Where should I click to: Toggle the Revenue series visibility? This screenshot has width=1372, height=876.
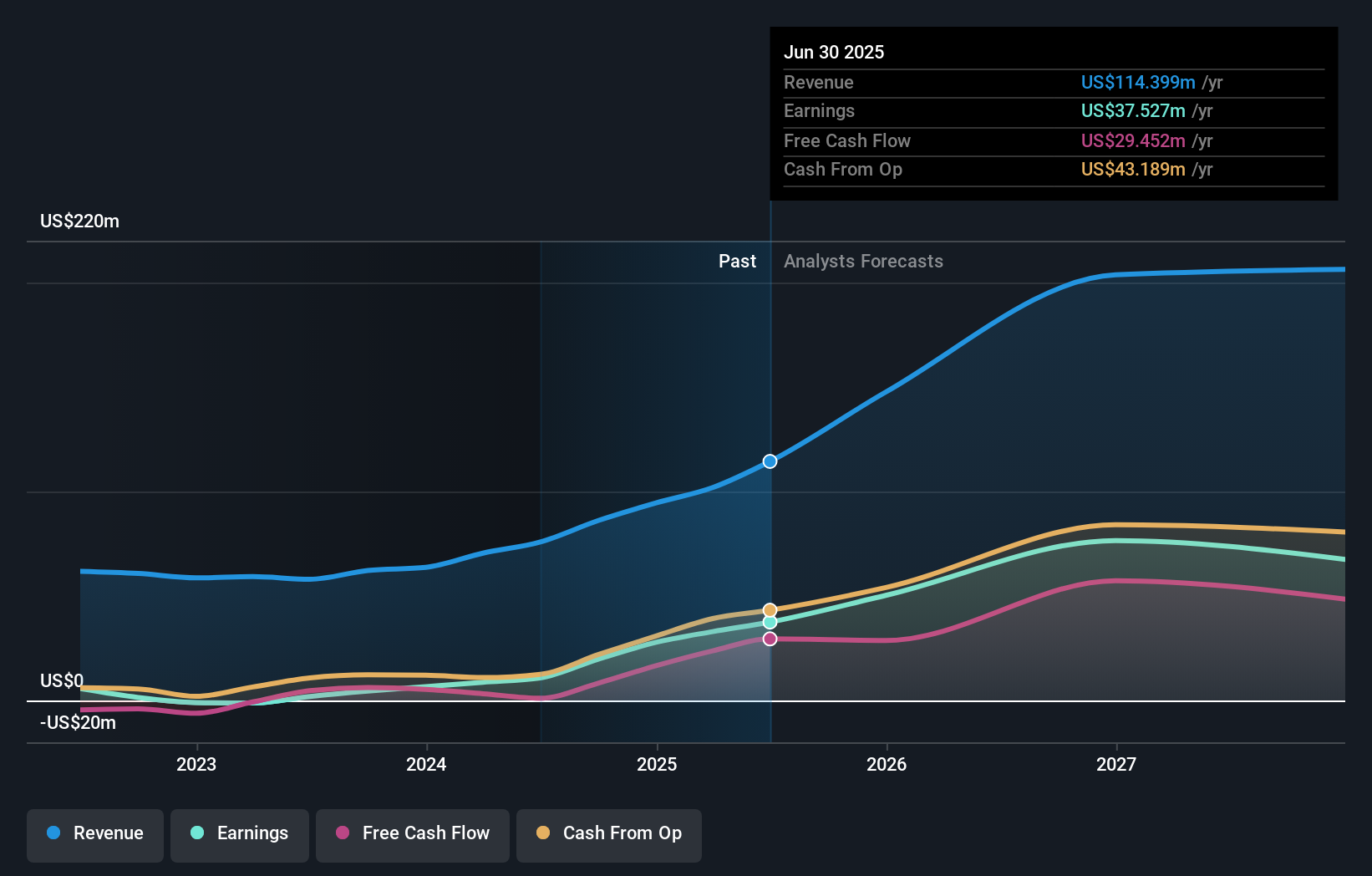(94, 833)
